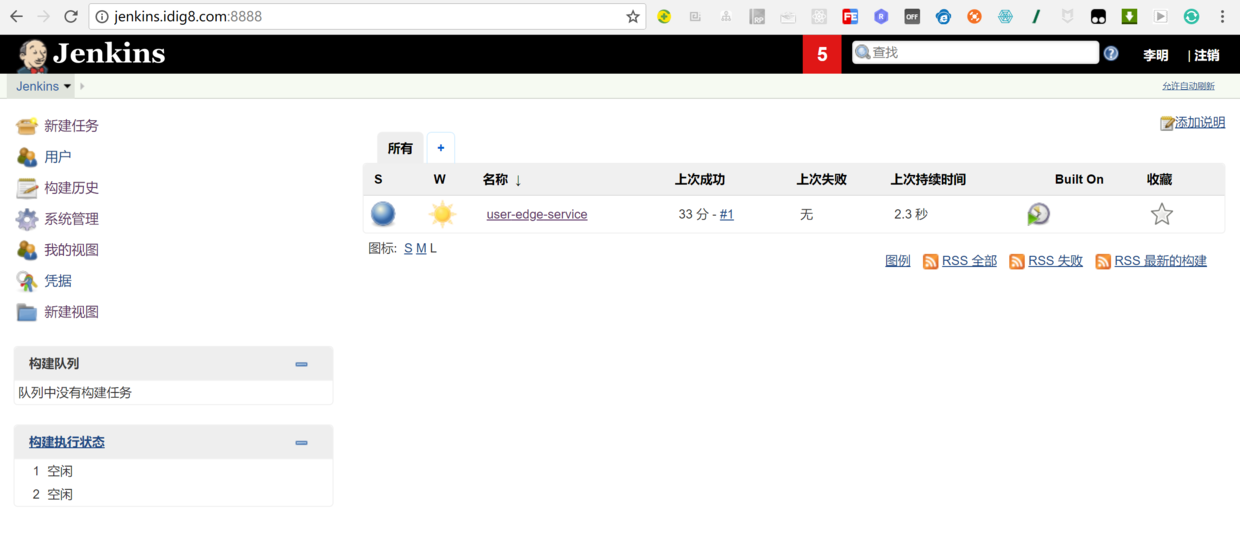Toggle favorite star for user-edge-service

point(1161,214)
